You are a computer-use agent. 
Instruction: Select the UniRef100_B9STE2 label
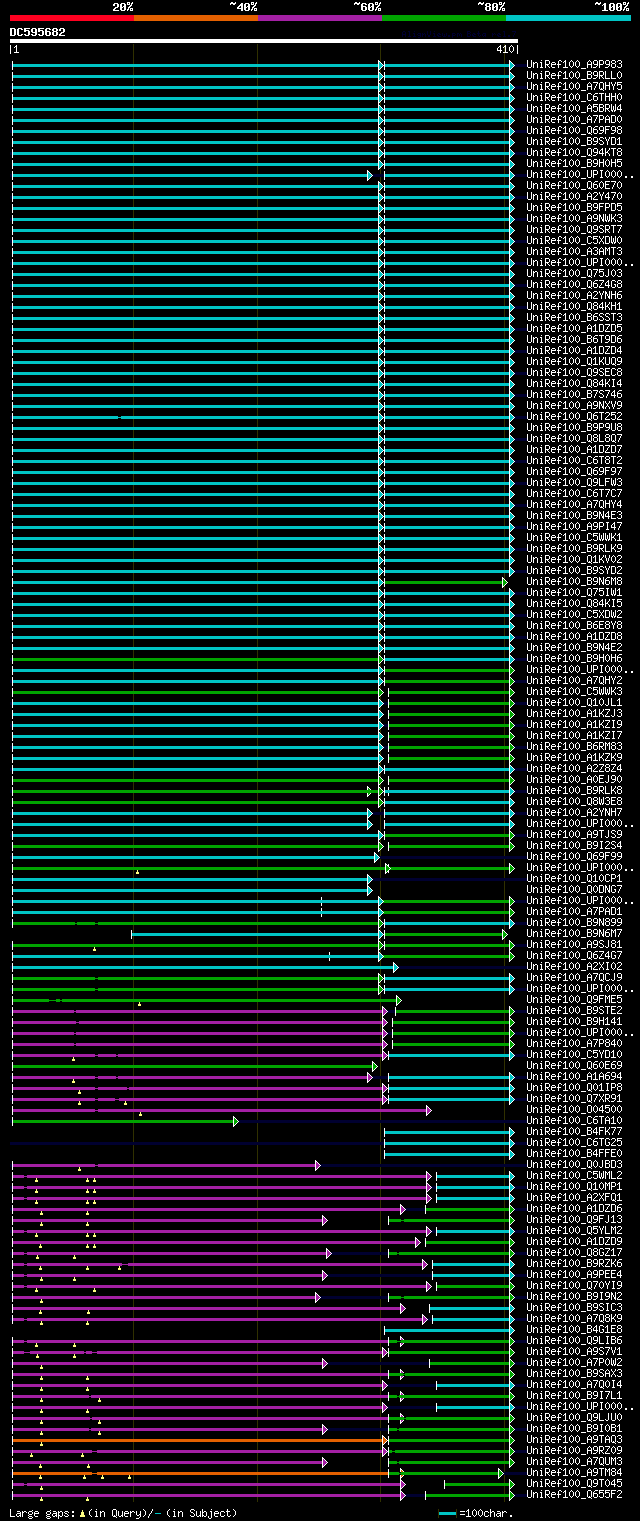[576, 1010]
